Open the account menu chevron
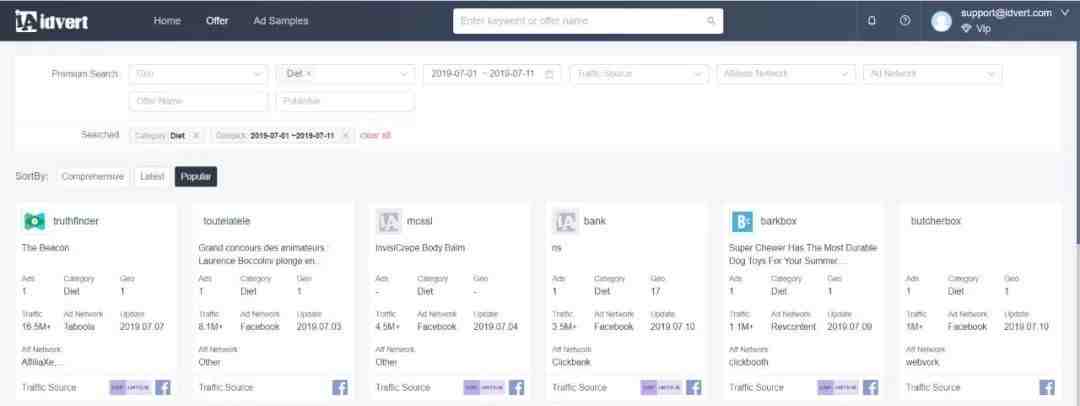 point(1065,13)
